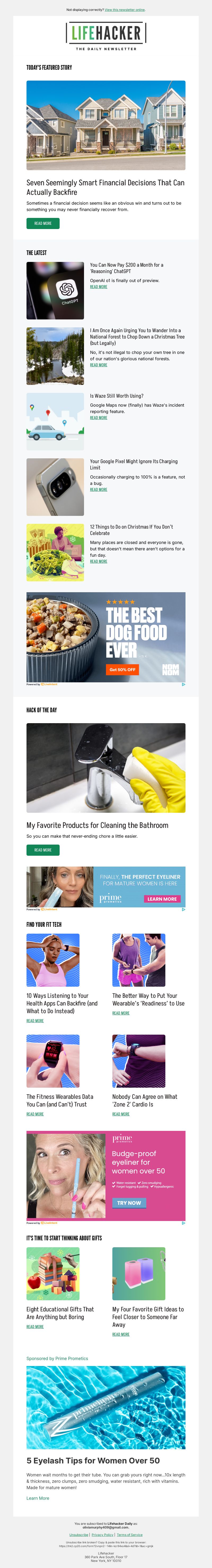Image resolution: width=212 pixels, height=1568 pixels.
Task: Click the Unsubscribe link in footer
Action: 79,1535
